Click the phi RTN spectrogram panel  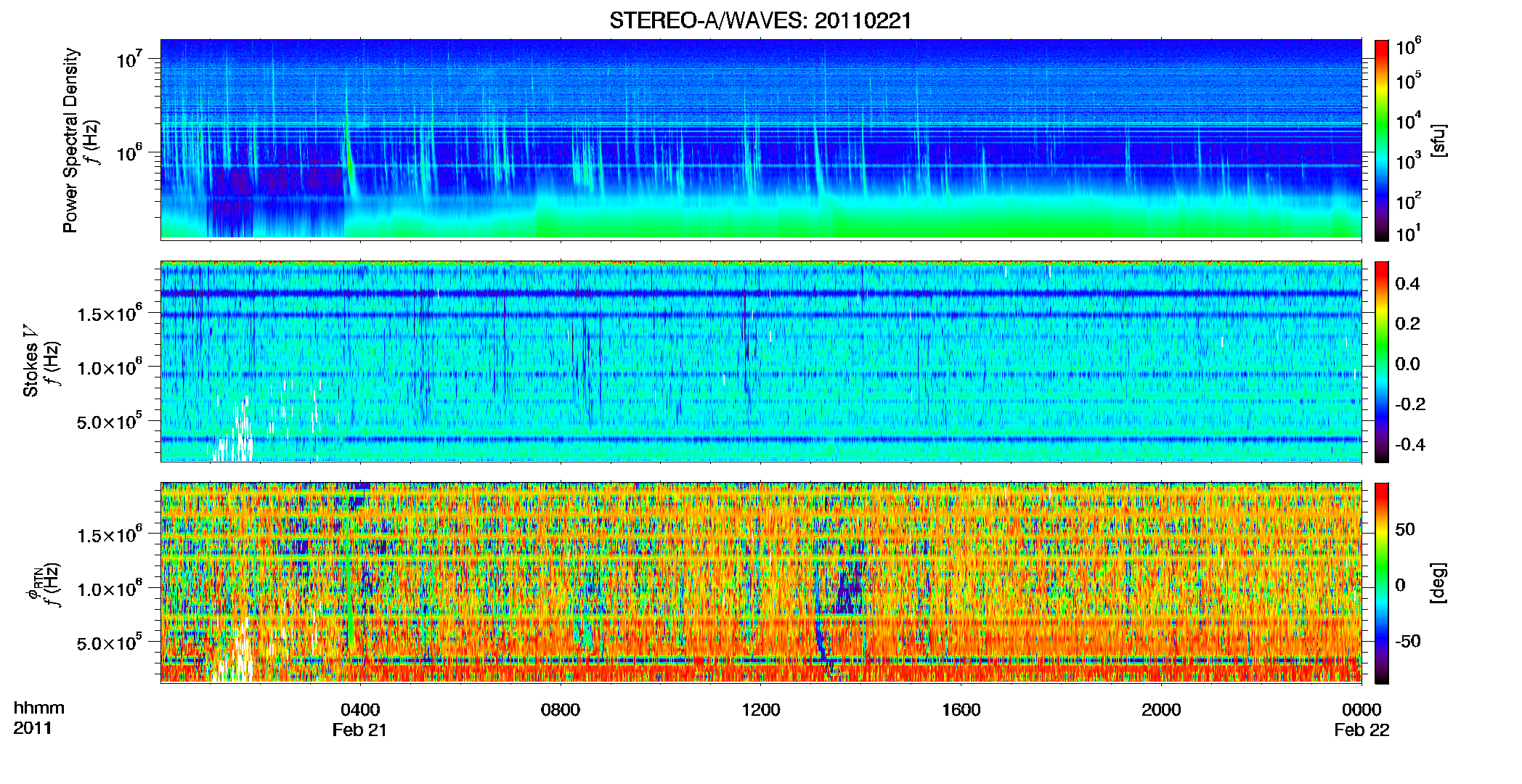[761, 582]
